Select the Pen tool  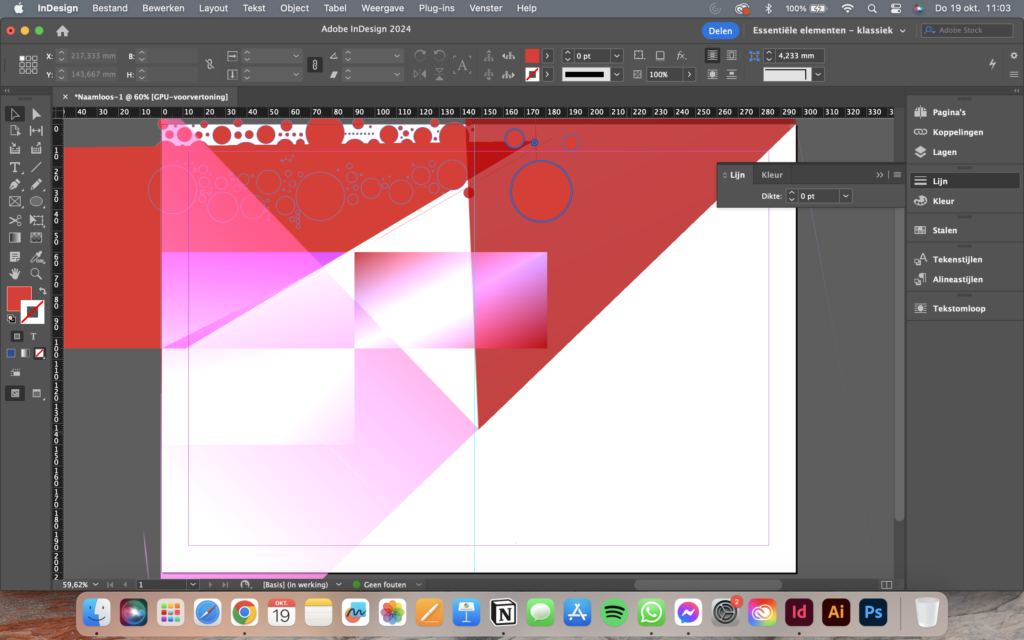14,185
